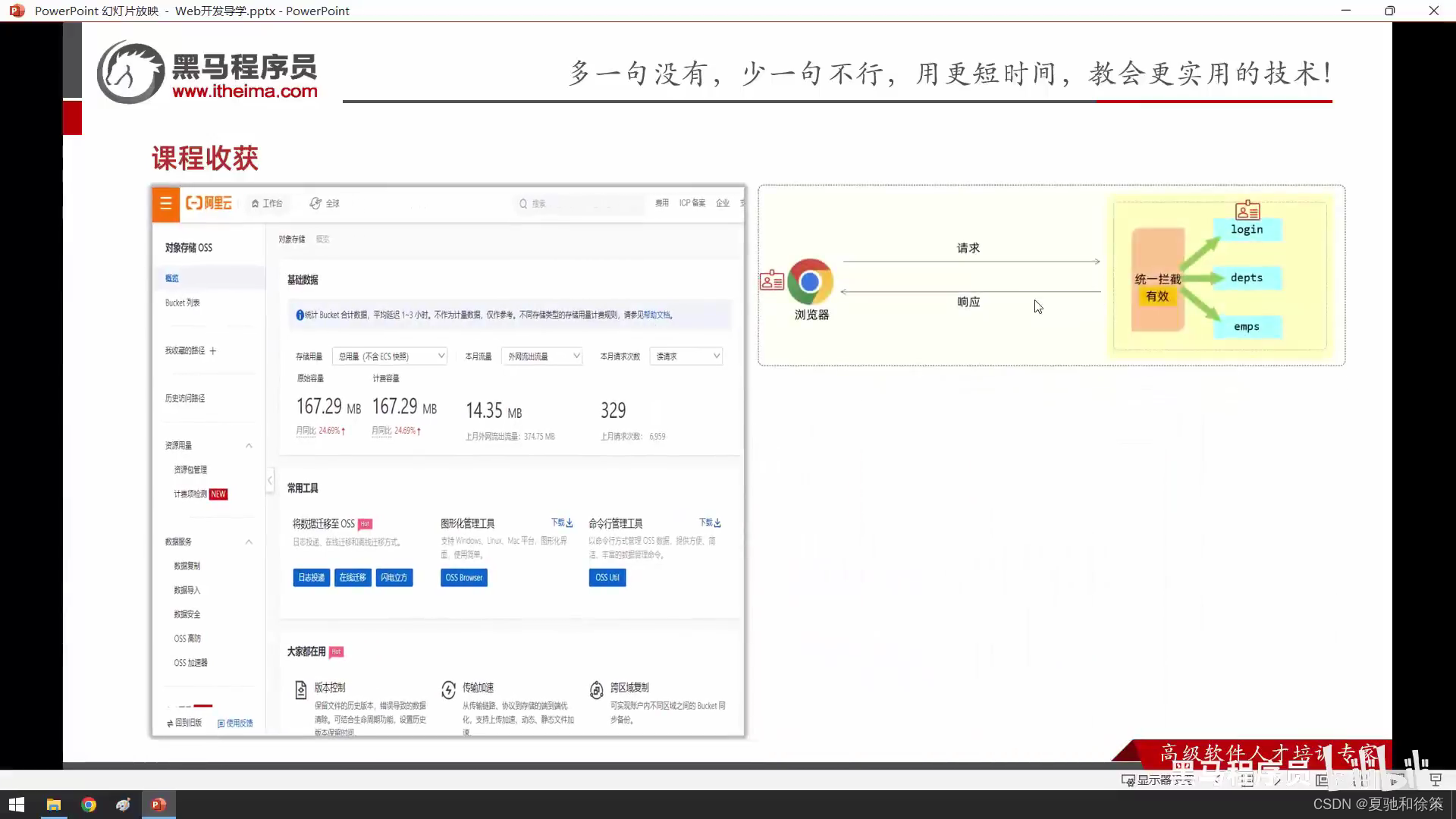Screen dimensions: 1456x819
Task: Click the 14.35 MB traffic value
Action: [494, 411]
